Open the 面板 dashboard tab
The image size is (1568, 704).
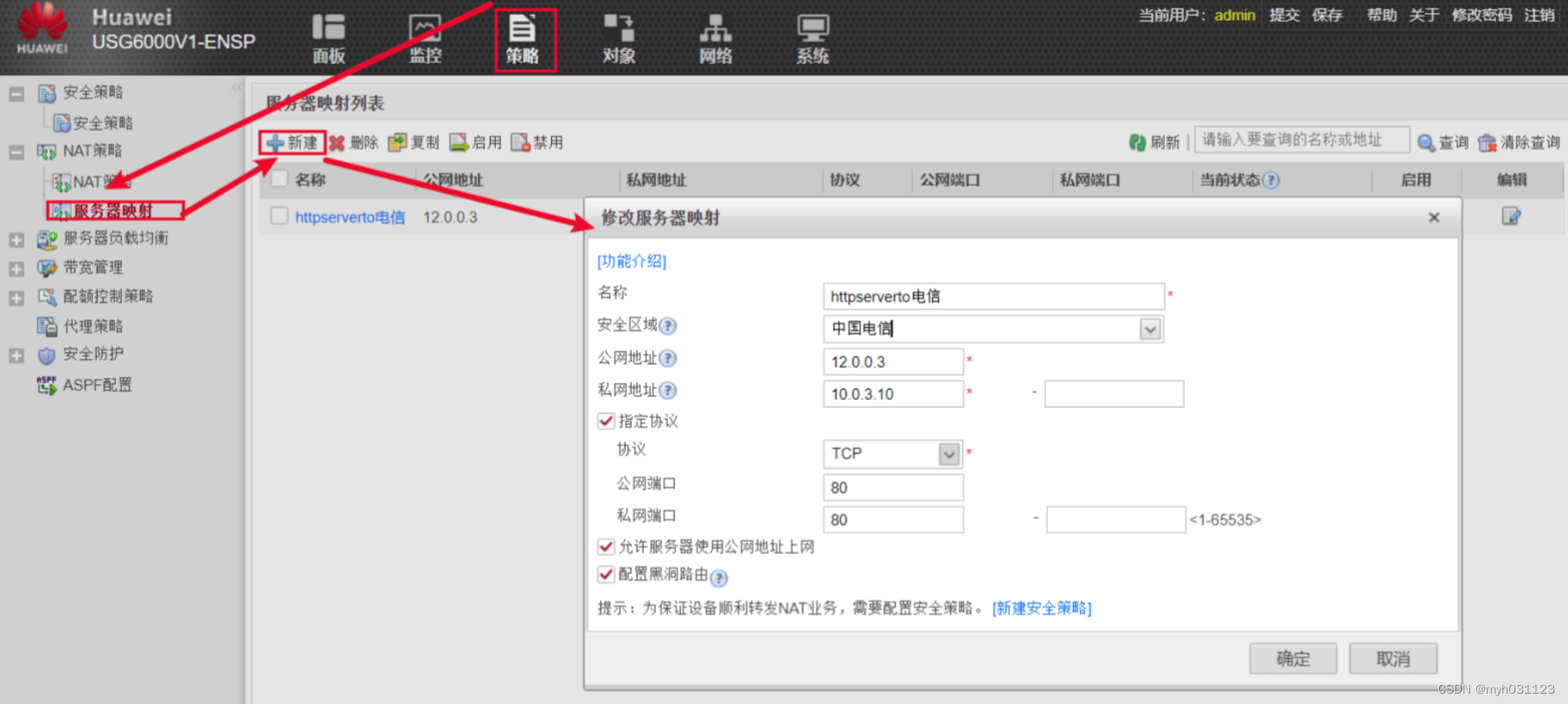(x=329, y=39)
